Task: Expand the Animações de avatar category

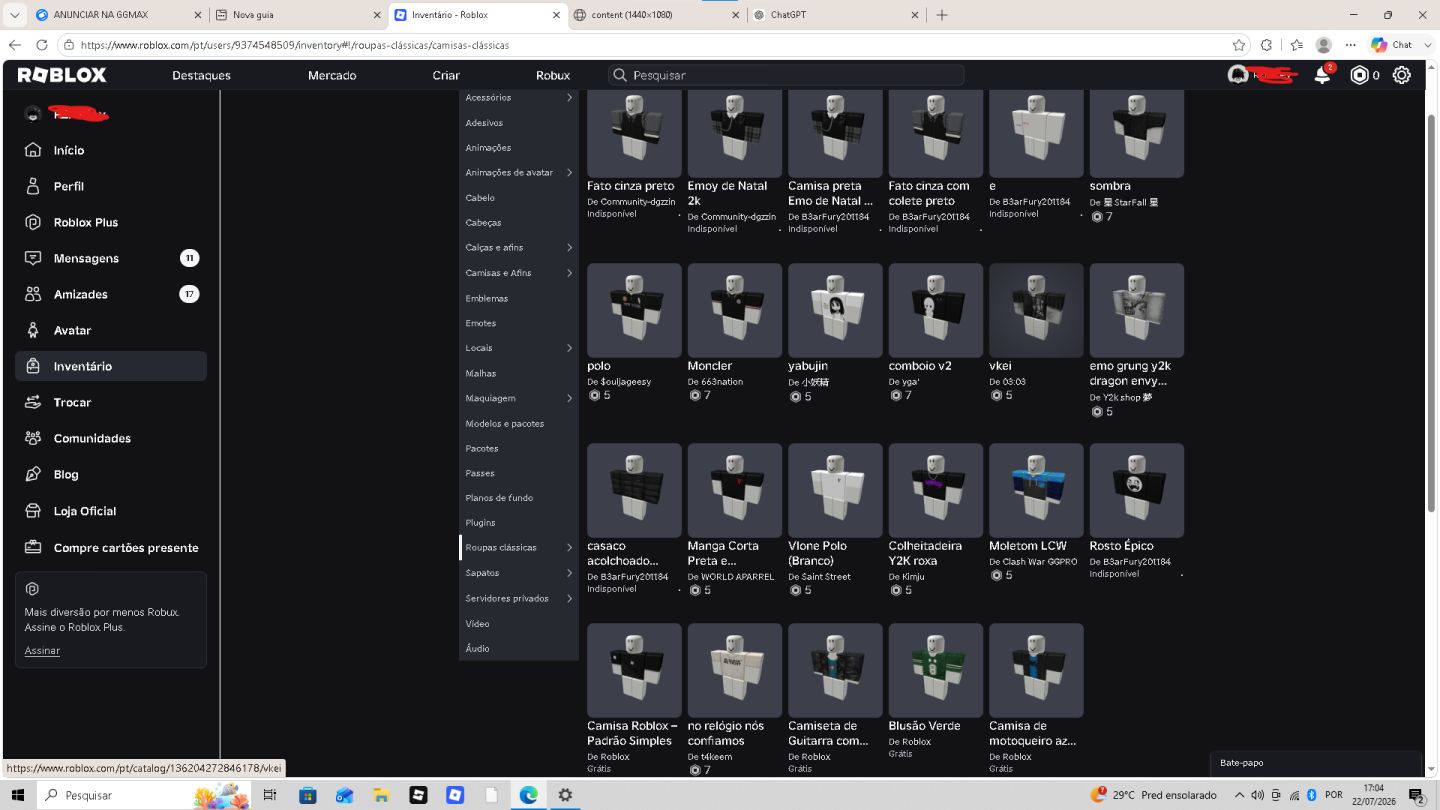Action: pos(569,172)
